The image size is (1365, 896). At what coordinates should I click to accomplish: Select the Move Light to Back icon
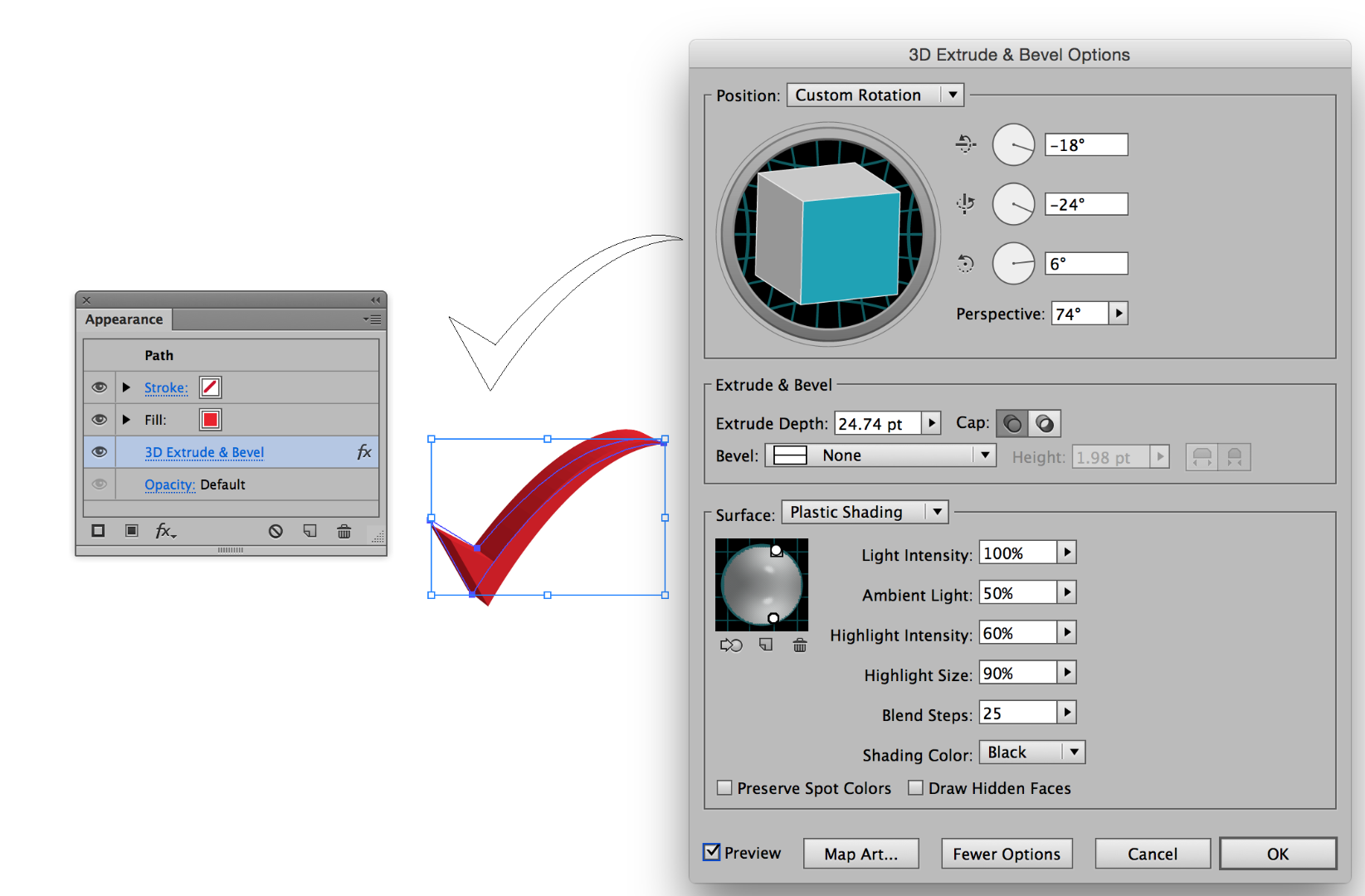tap(731, 645)
